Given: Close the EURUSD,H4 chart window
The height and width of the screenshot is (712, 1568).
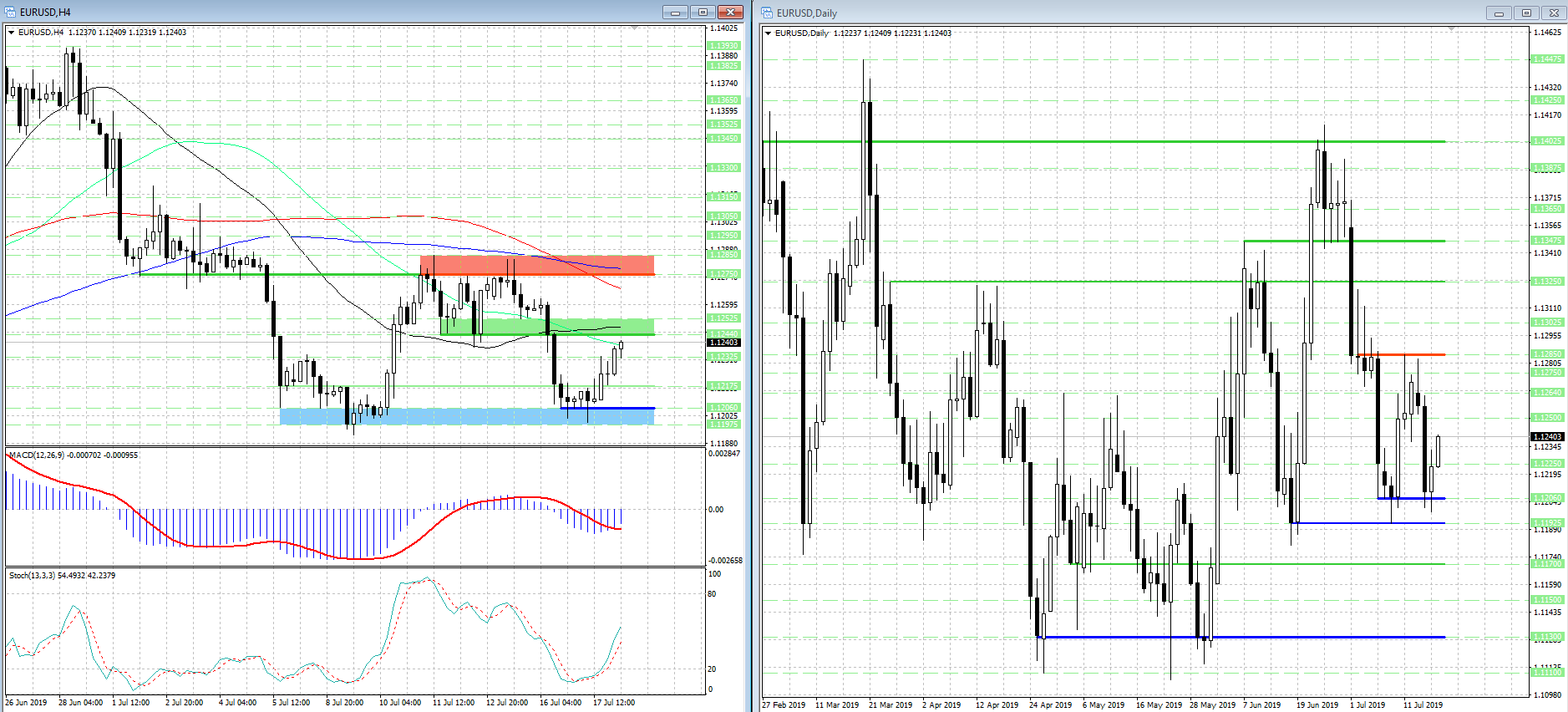Looking at the screenshot, I should (x=730, y=12).
